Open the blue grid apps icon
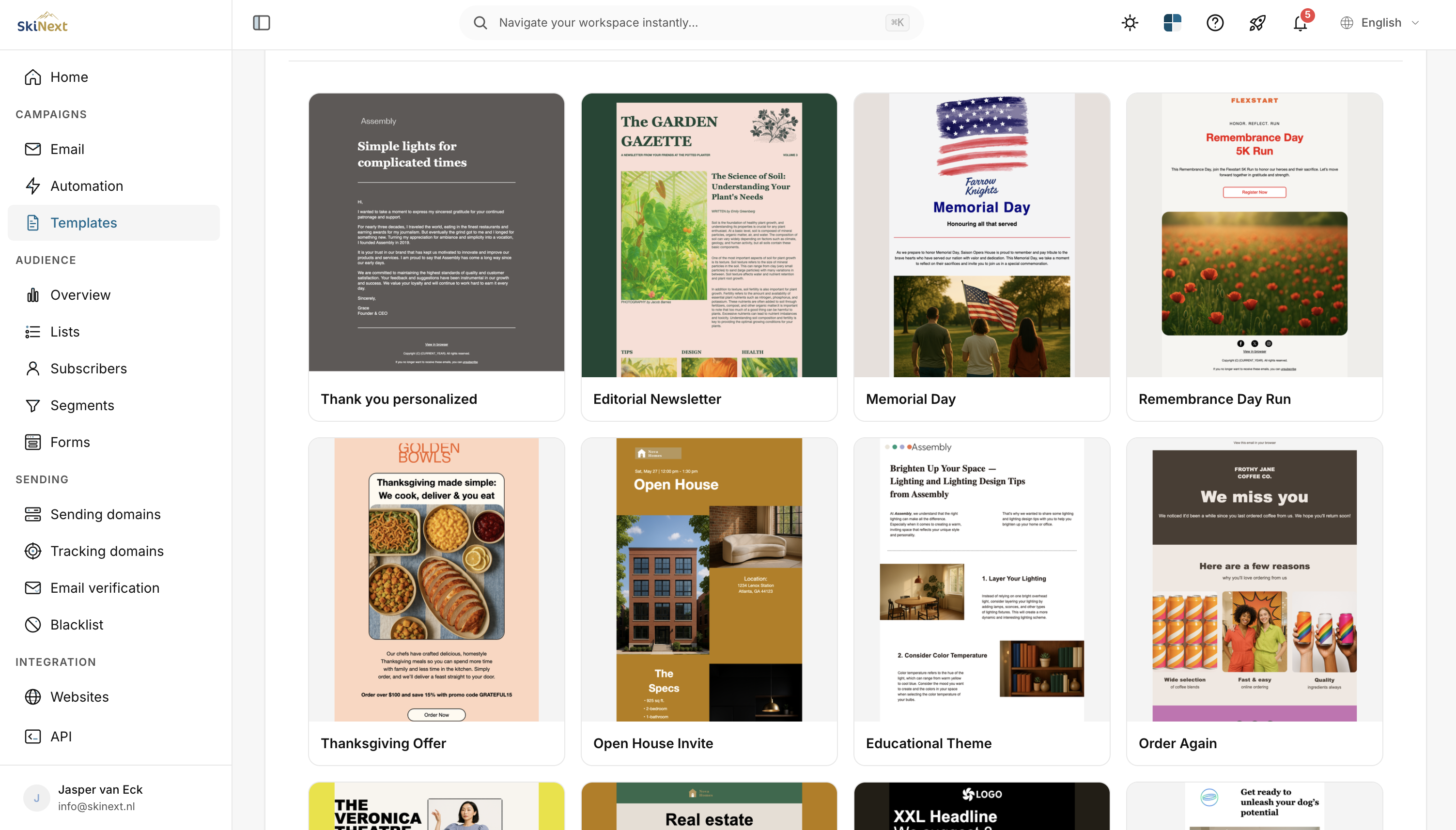The width and height of the screenshot is (1456, 830). [1172, 23]
